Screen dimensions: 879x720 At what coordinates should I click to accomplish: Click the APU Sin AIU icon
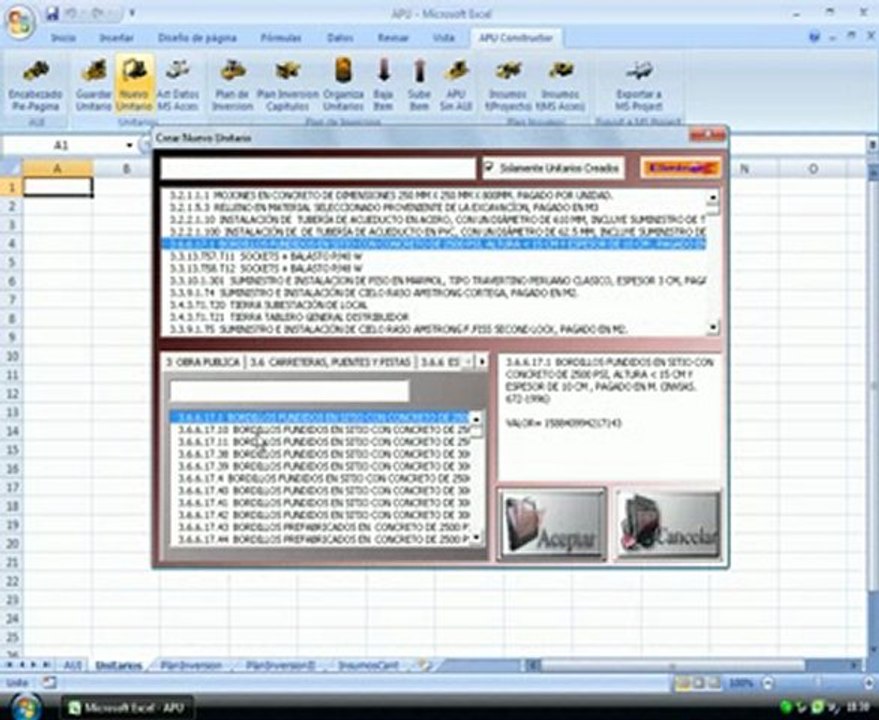click(456, 85)
